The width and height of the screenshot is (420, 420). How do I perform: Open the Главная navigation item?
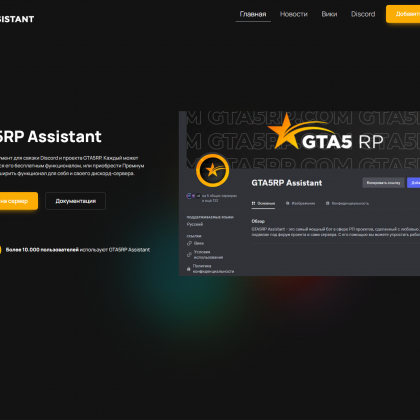pos(253,14)
